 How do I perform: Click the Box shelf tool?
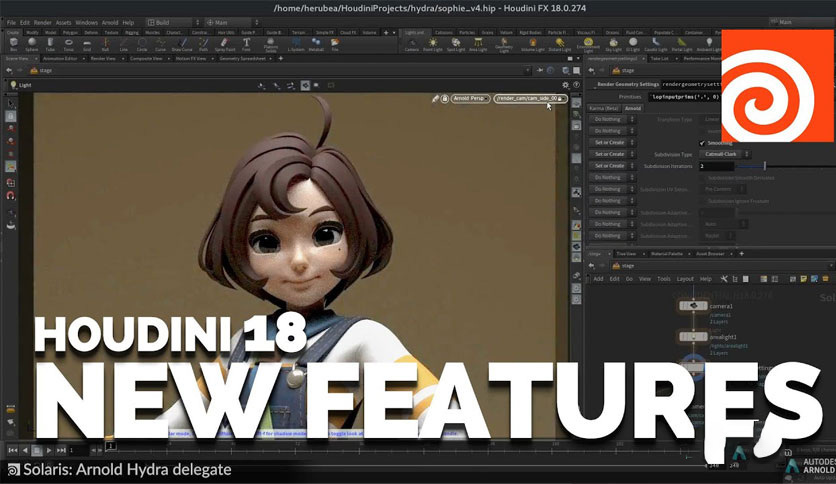(x=13, y=44)
